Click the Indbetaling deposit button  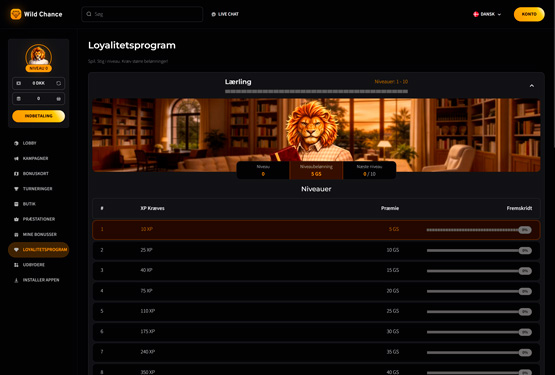click(x=39, y=116)
